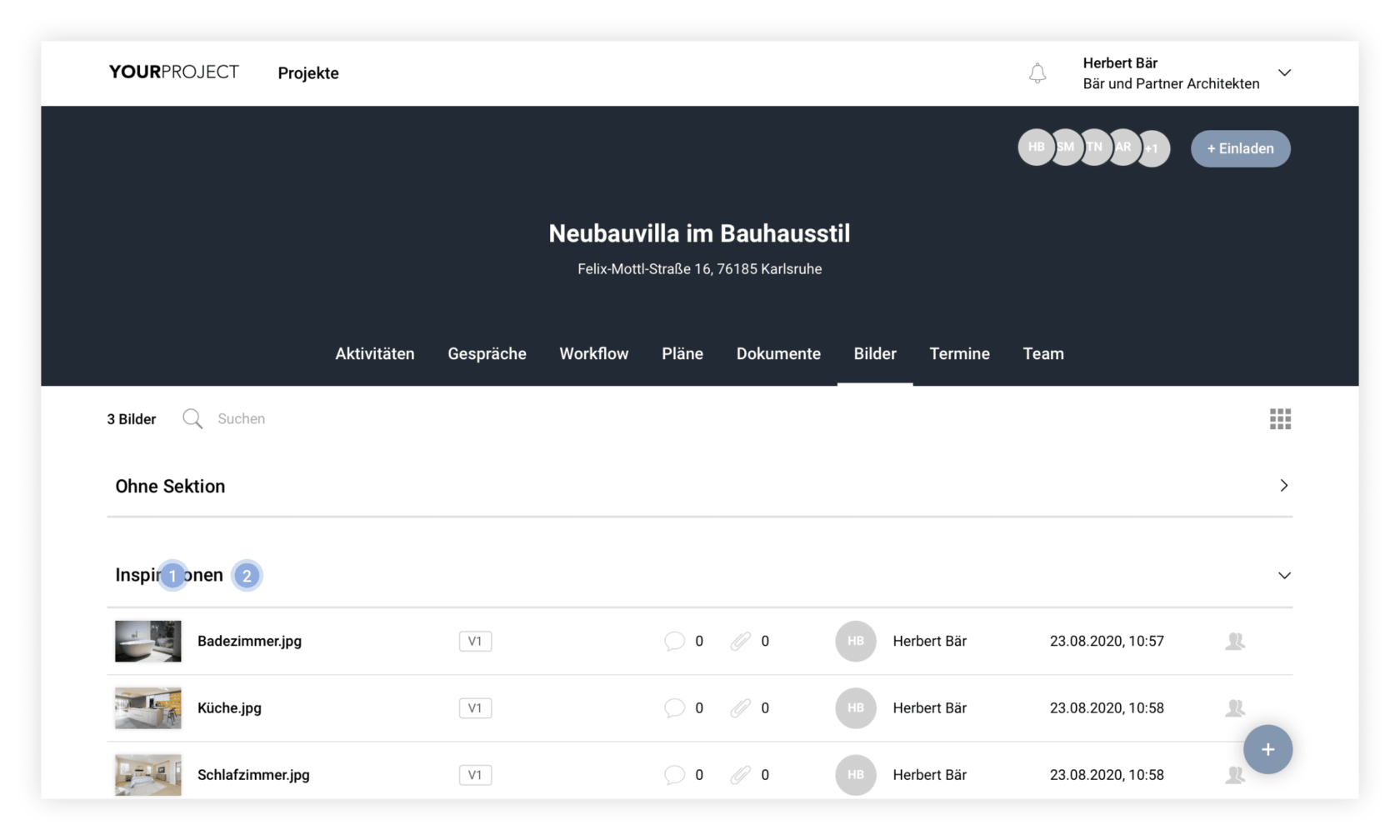
Task: Go to Projekte in top navigation
Action: (308, 73)
